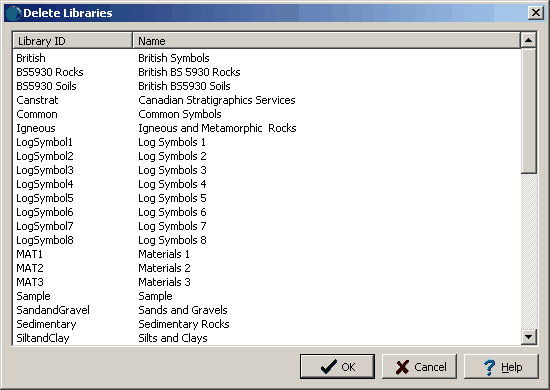Click Canadian Stratigraphics Services name

coord(217,100)
